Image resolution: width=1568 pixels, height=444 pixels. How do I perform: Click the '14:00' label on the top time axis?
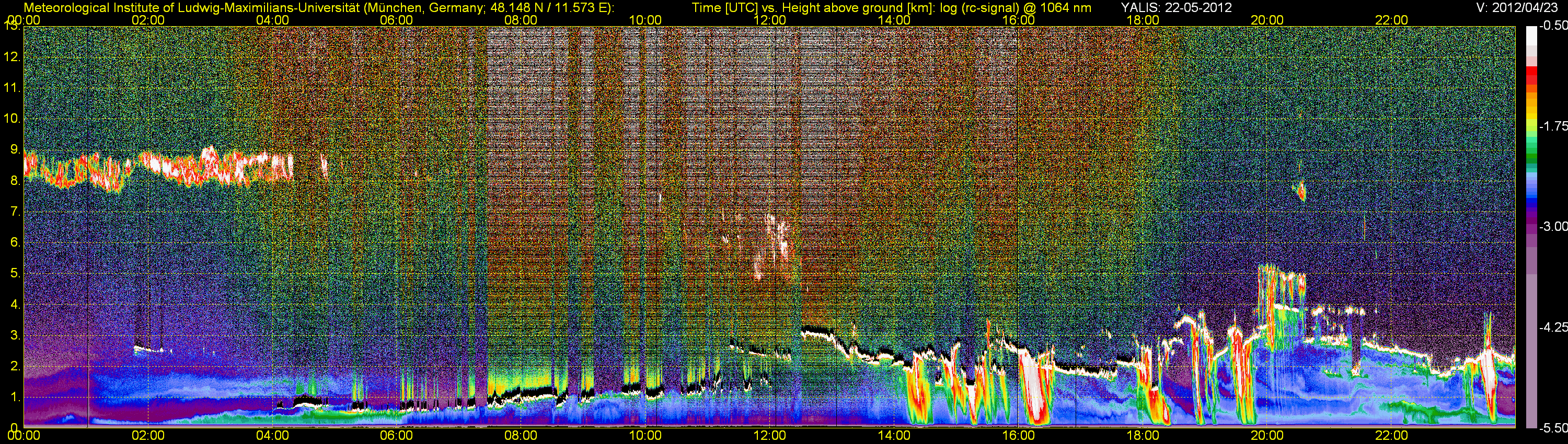pos(894,20)
